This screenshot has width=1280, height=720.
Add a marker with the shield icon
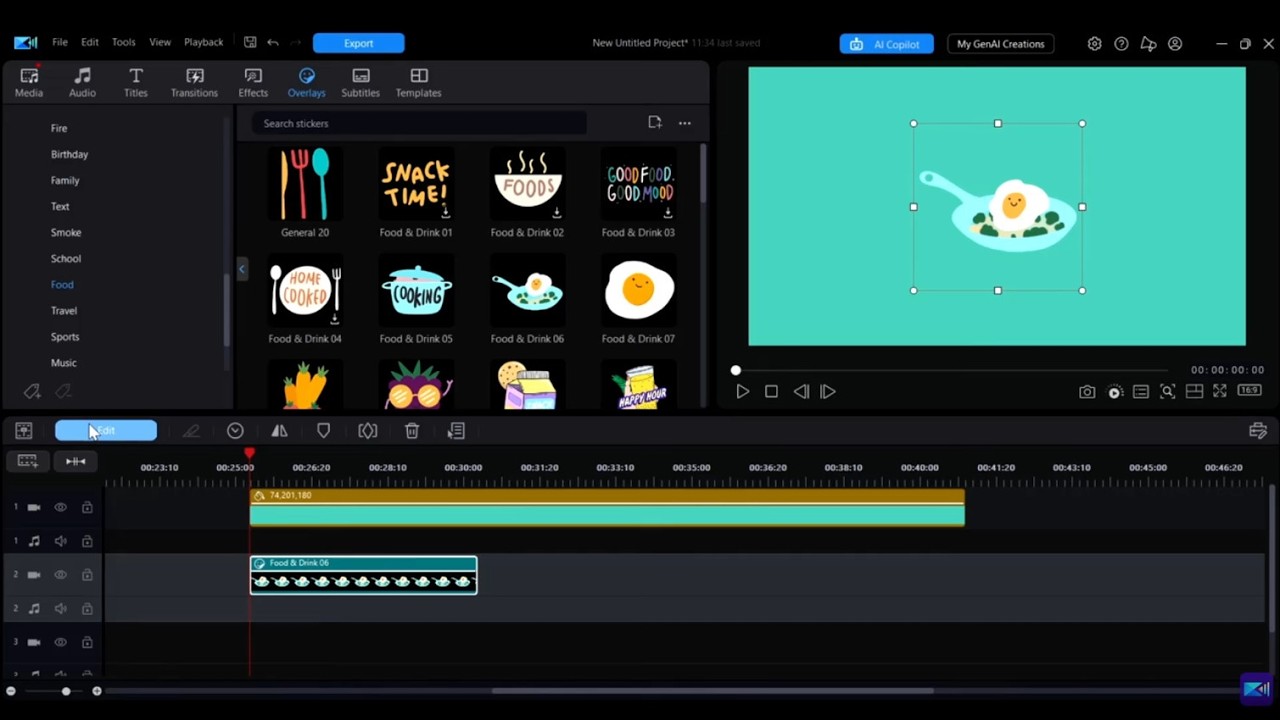click(x=323, y=431)
